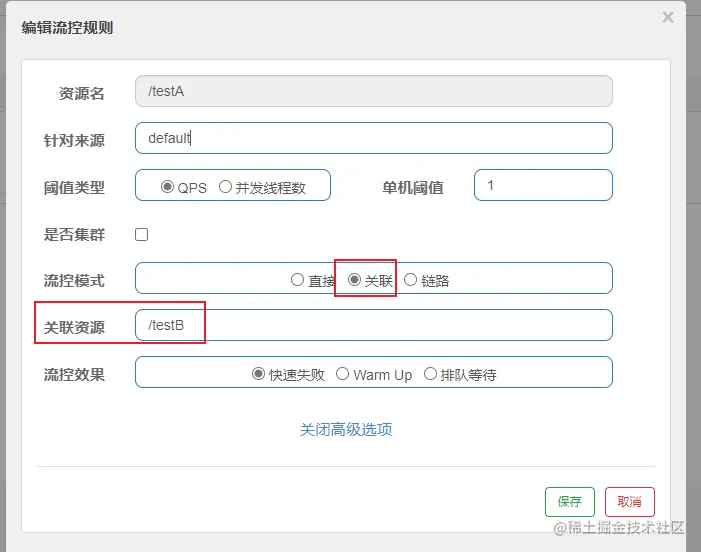Screen dimensions: 701x552
Task: Select the 并发线程数 radio option
Action: (225, 186)
